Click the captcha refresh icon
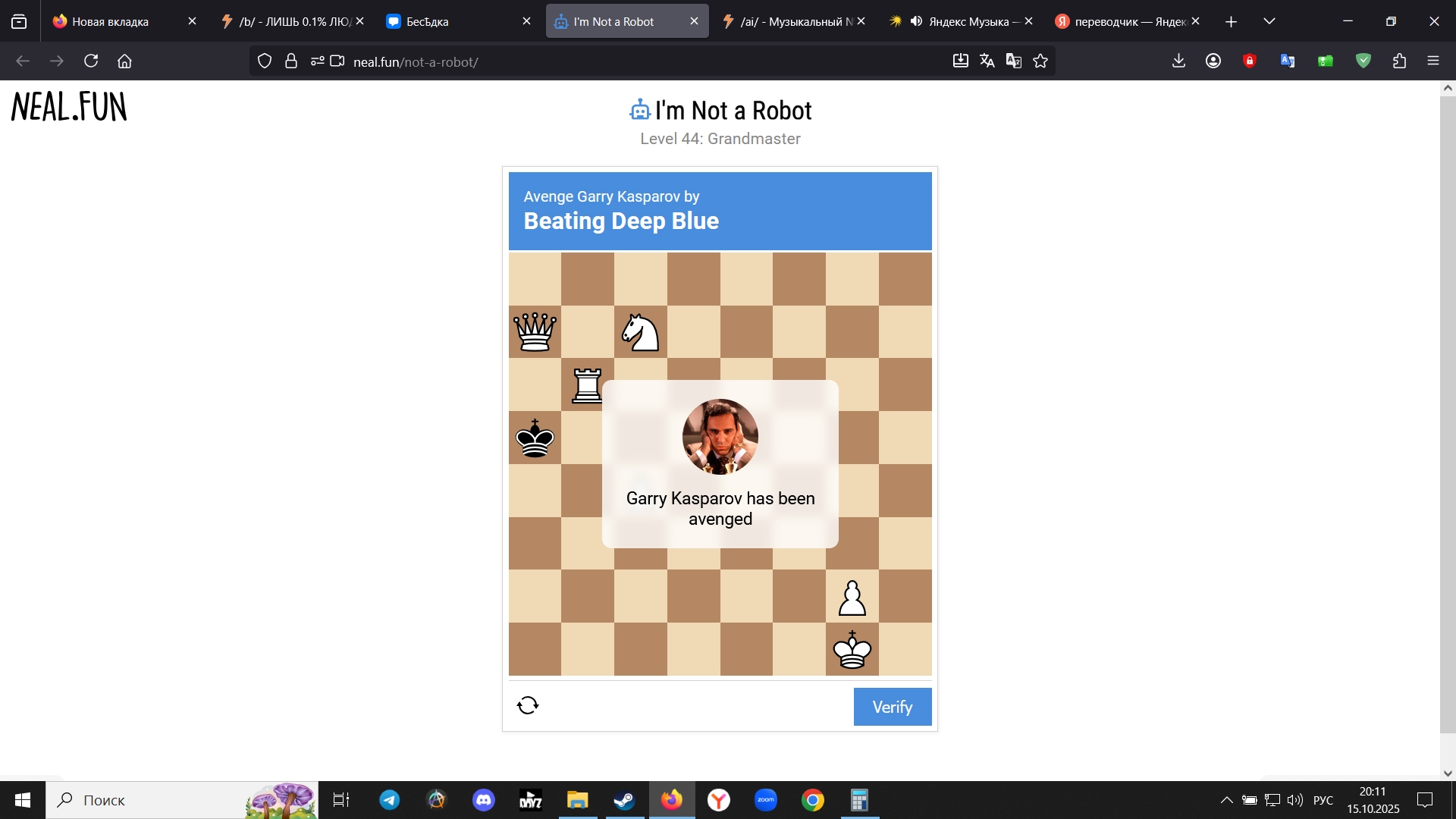This screenshot has height=819, width=1456. pos(528,706)
